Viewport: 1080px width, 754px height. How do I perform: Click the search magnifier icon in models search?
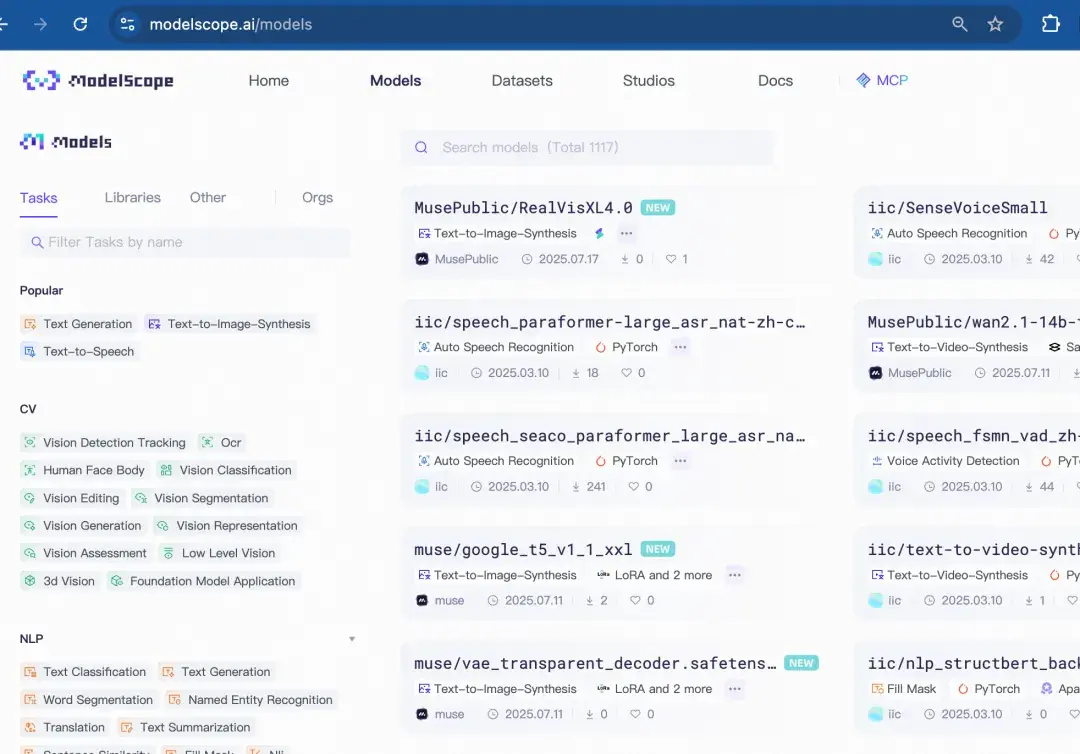[421, 147]
